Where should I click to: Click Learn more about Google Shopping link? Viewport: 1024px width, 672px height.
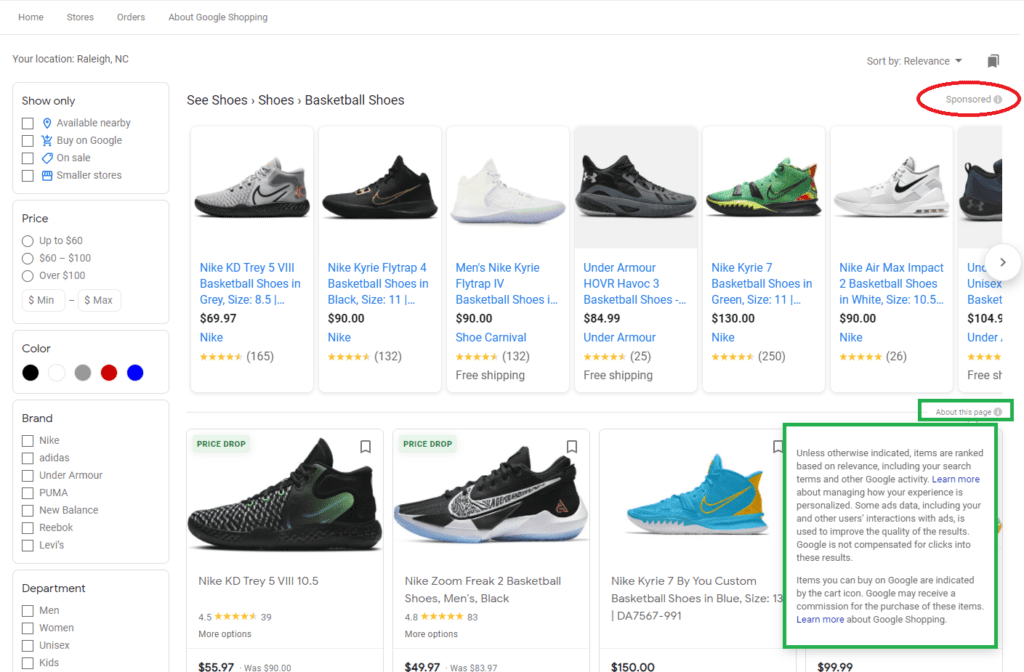click(x=820, y=620)
